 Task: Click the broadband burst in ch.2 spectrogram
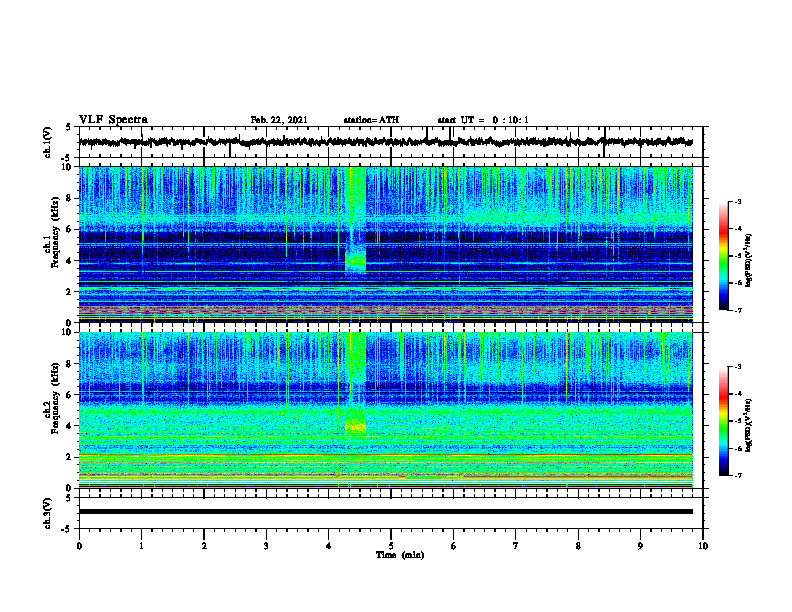coord(356,384)
